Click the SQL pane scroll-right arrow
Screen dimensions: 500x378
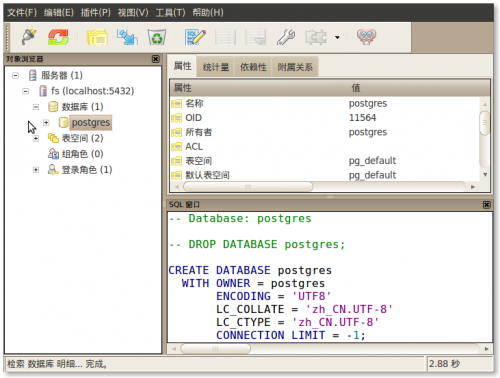click(x=486, y=349)
